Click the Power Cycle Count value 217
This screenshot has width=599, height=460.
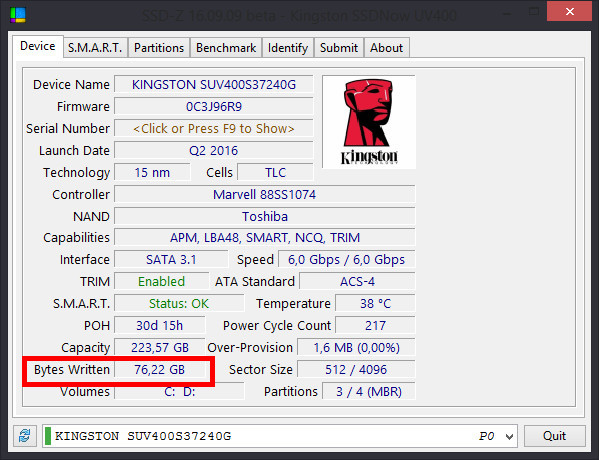(x=375, y=326)
